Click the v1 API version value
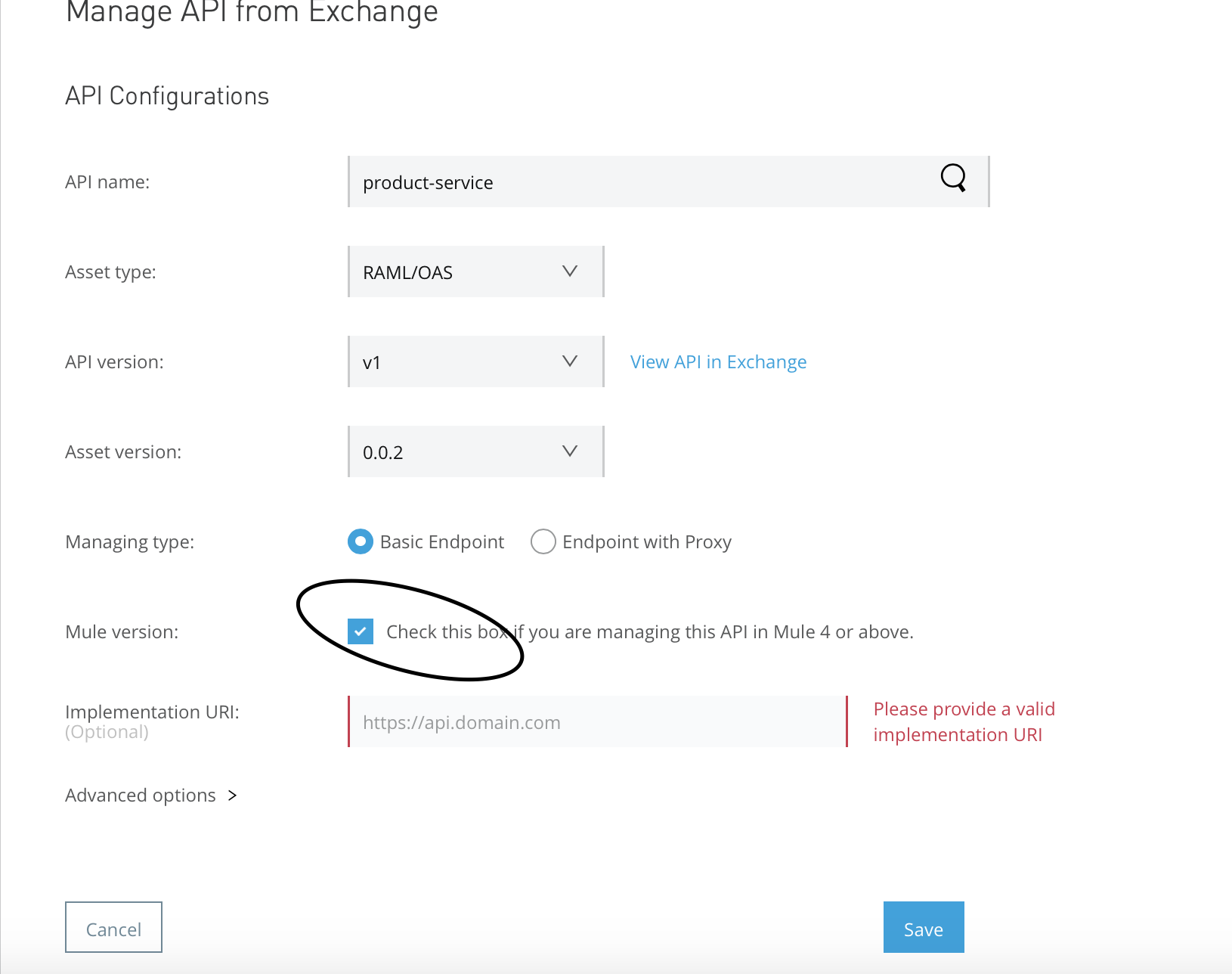 [372, 363]
